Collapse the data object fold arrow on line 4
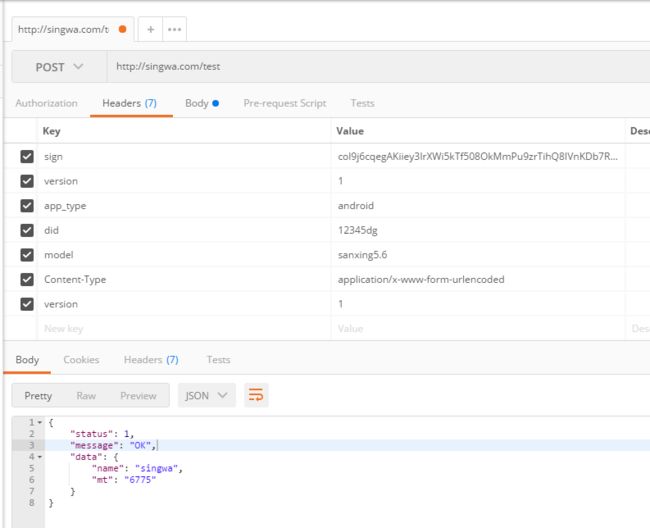 pyautogui.click(x=40, y=457)
